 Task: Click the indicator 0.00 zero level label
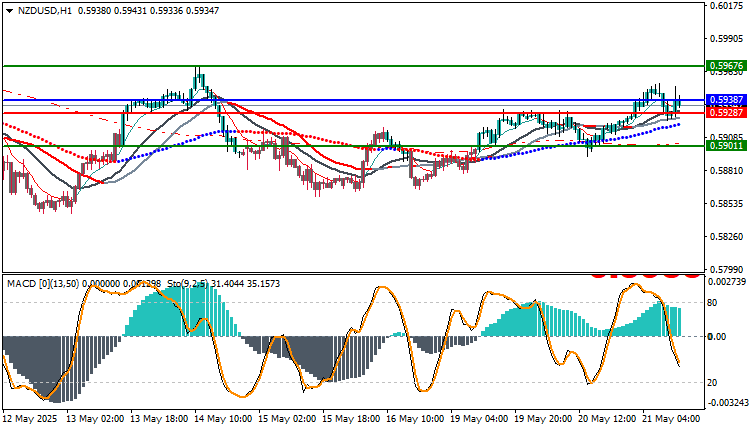(x=717, y=337)
